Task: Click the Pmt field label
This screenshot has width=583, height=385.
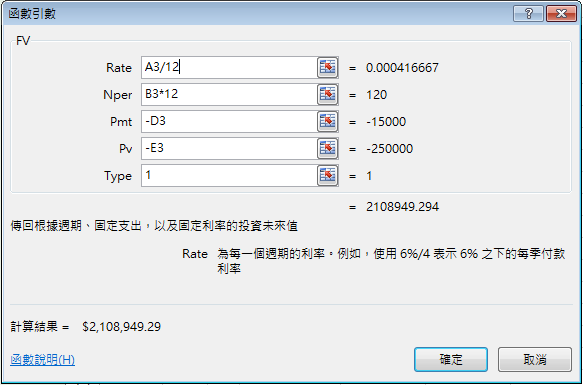Action: click(121, 122)
